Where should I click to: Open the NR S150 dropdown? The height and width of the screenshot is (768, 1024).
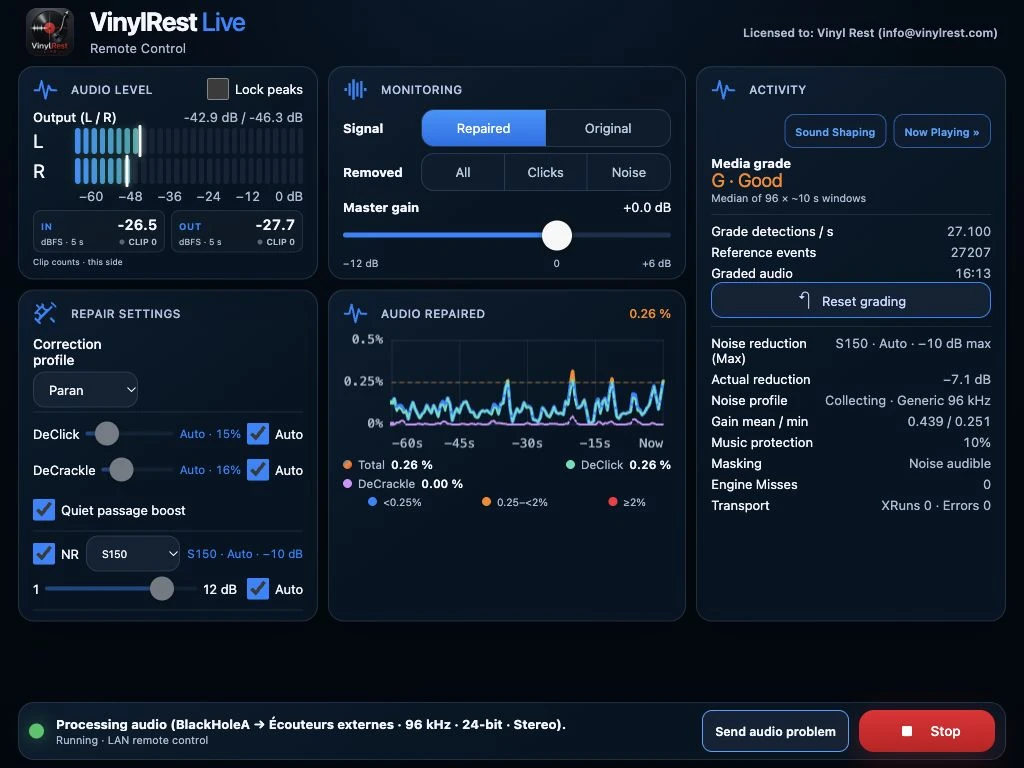pos(133,554)
